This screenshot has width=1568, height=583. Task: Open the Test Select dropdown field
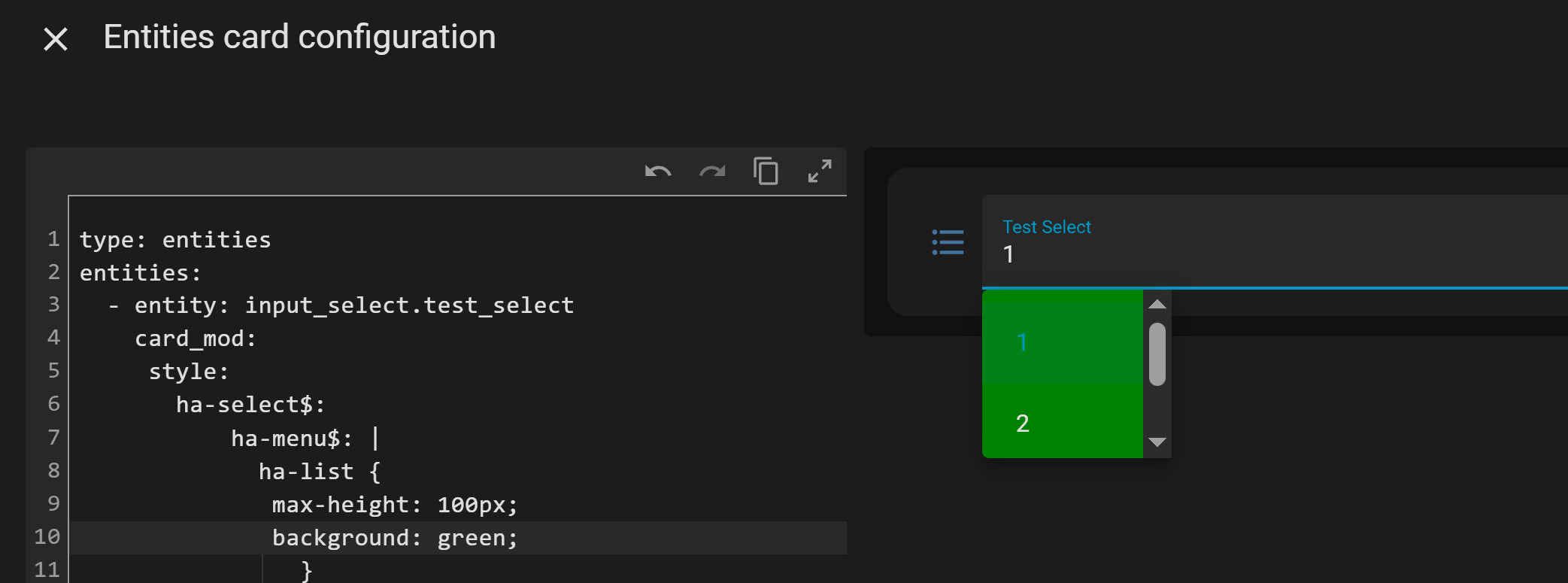click(x=1275, y=242)
